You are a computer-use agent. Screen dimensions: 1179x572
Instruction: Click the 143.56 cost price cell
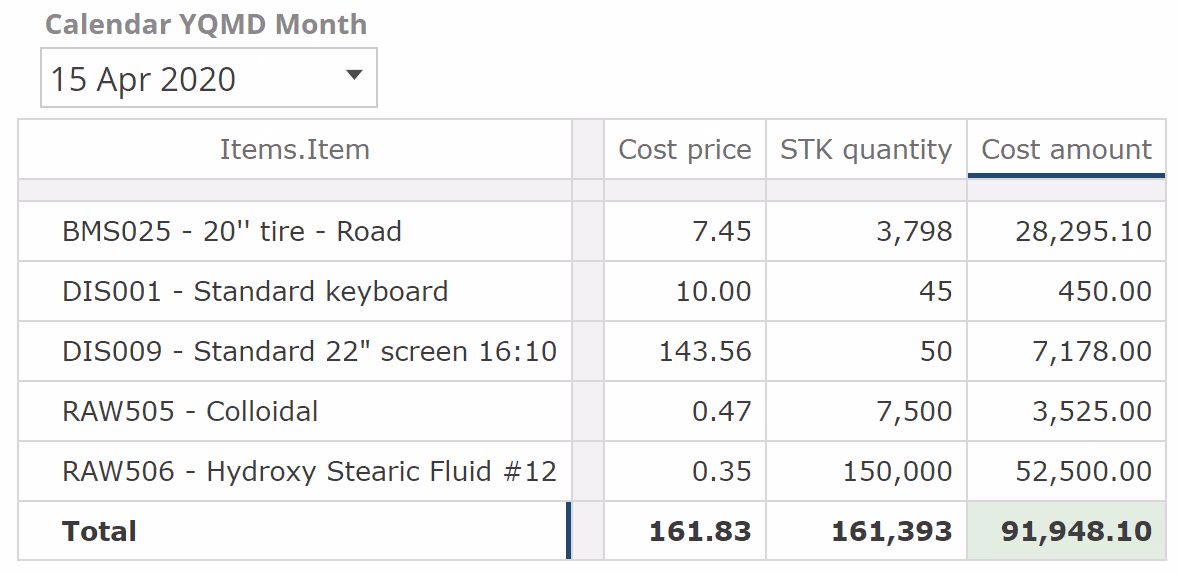(705, 352)
